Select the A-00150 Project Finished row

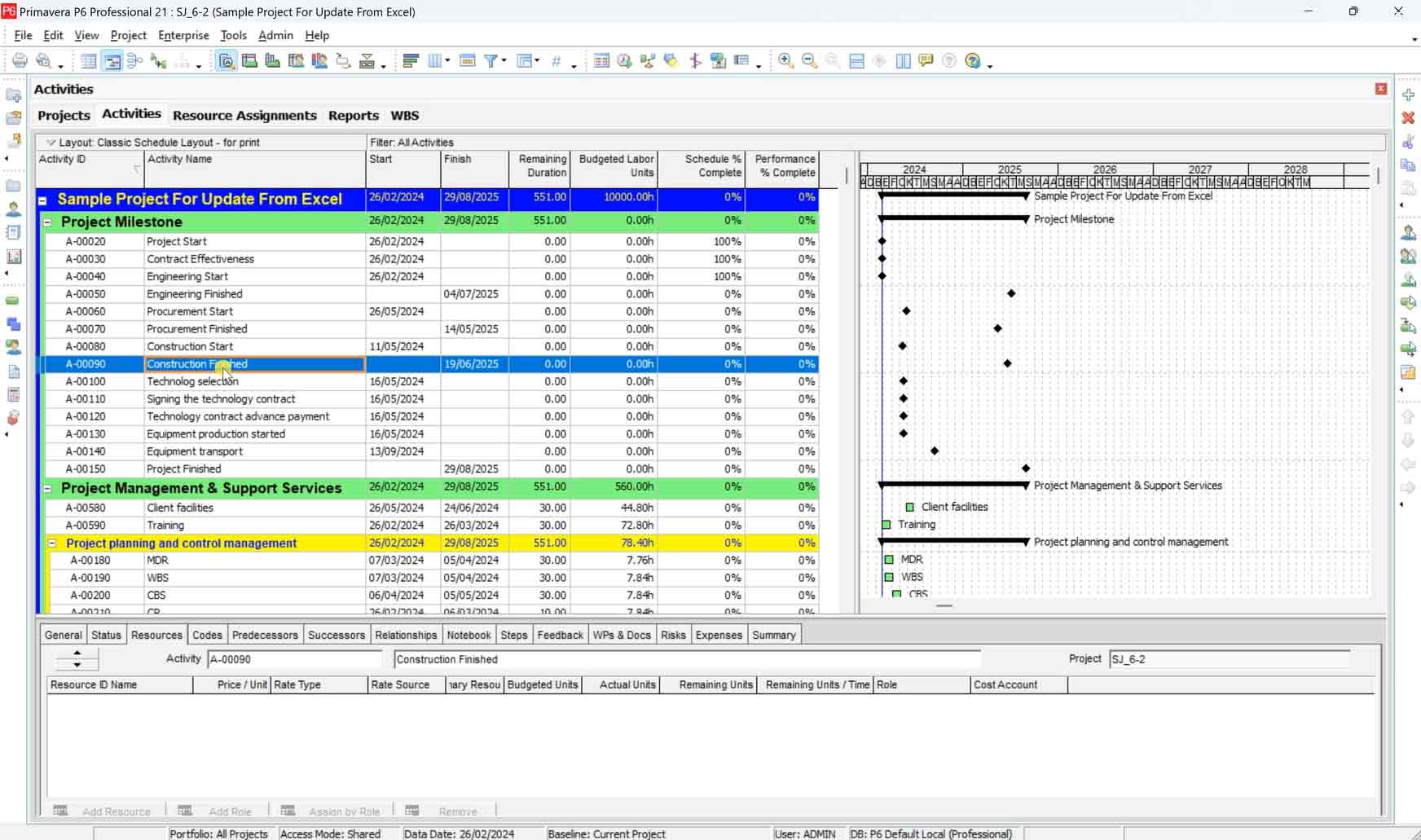click(430, 469)
